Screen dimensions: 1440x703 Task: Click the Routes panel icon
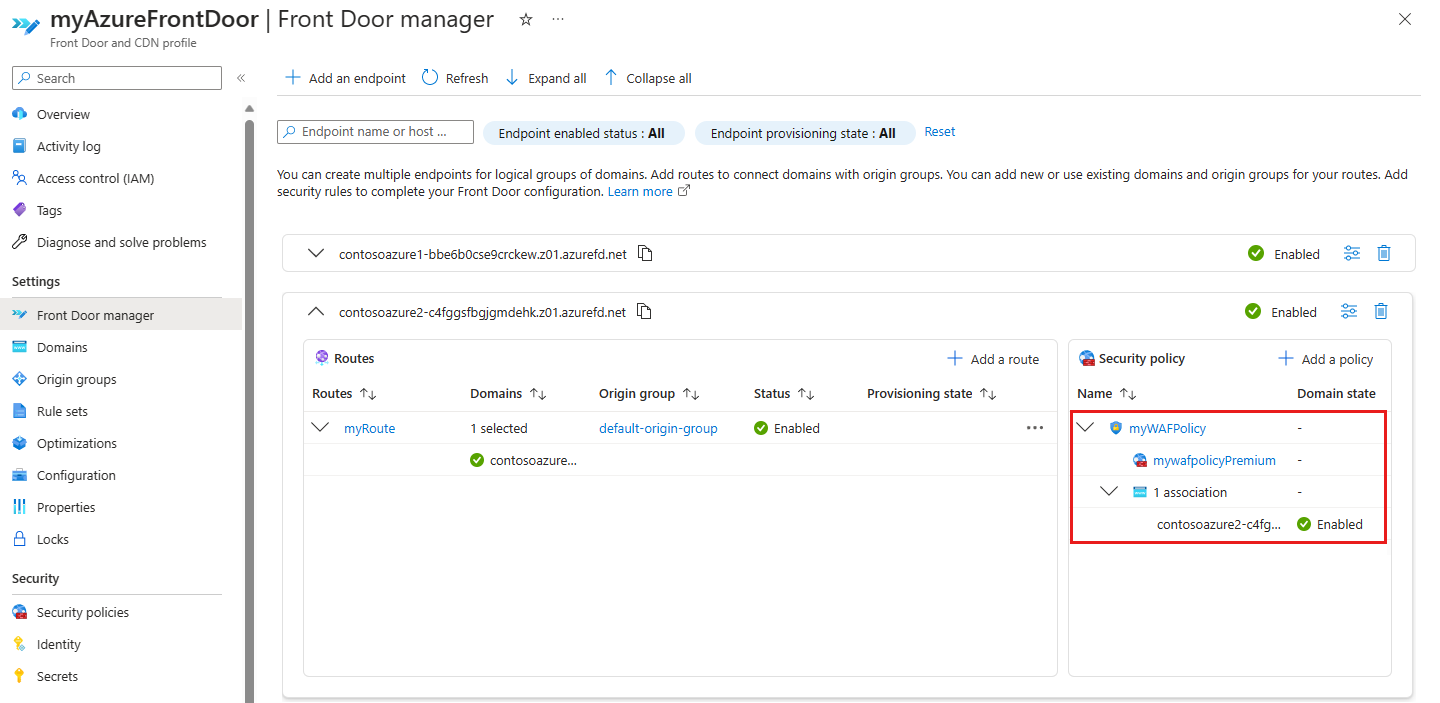coord(322,358)
